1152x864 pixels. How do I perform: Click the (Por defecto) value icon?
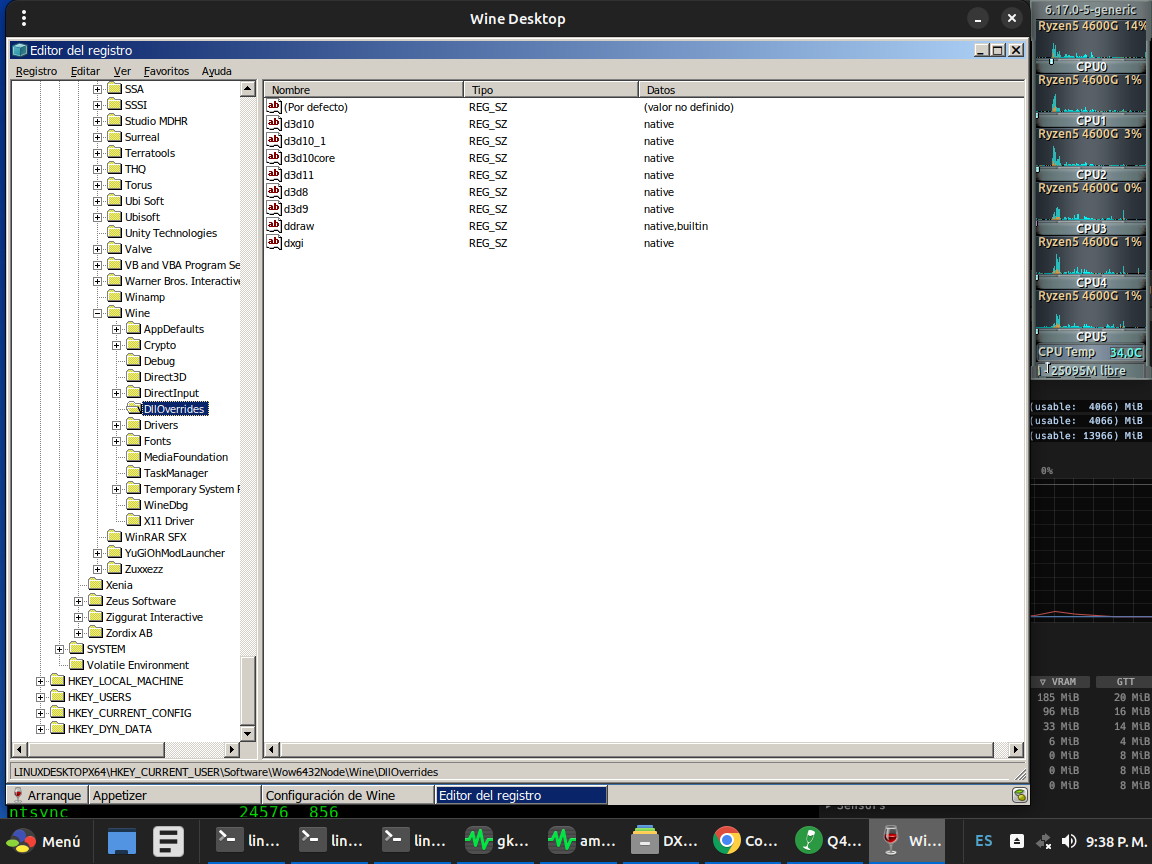coord(274,107)
